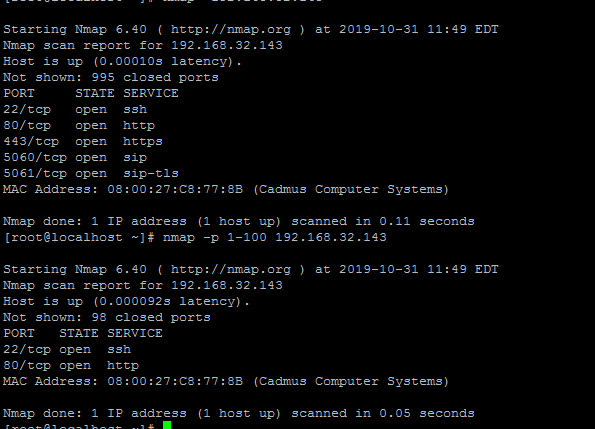Click the green terminal cursor block
This screenshot has width=595, height=429.
(167, 425)
